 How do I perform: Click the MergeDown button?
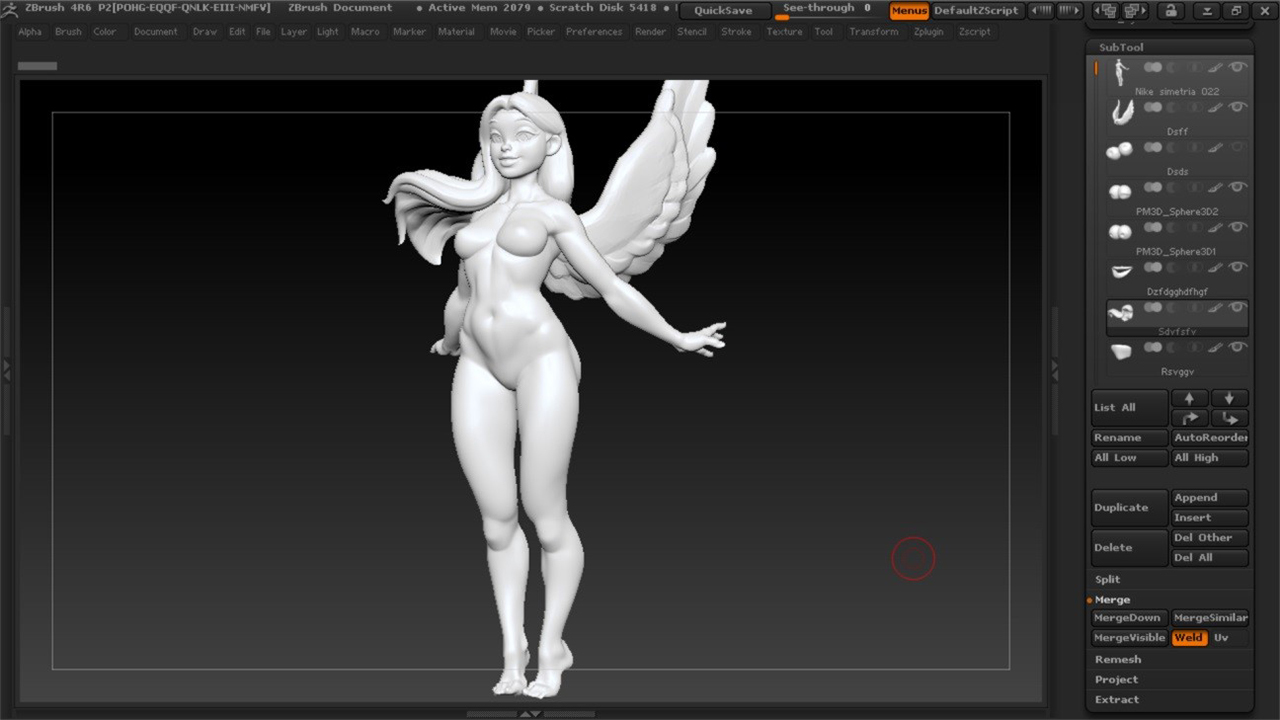tap(1128, 618)
